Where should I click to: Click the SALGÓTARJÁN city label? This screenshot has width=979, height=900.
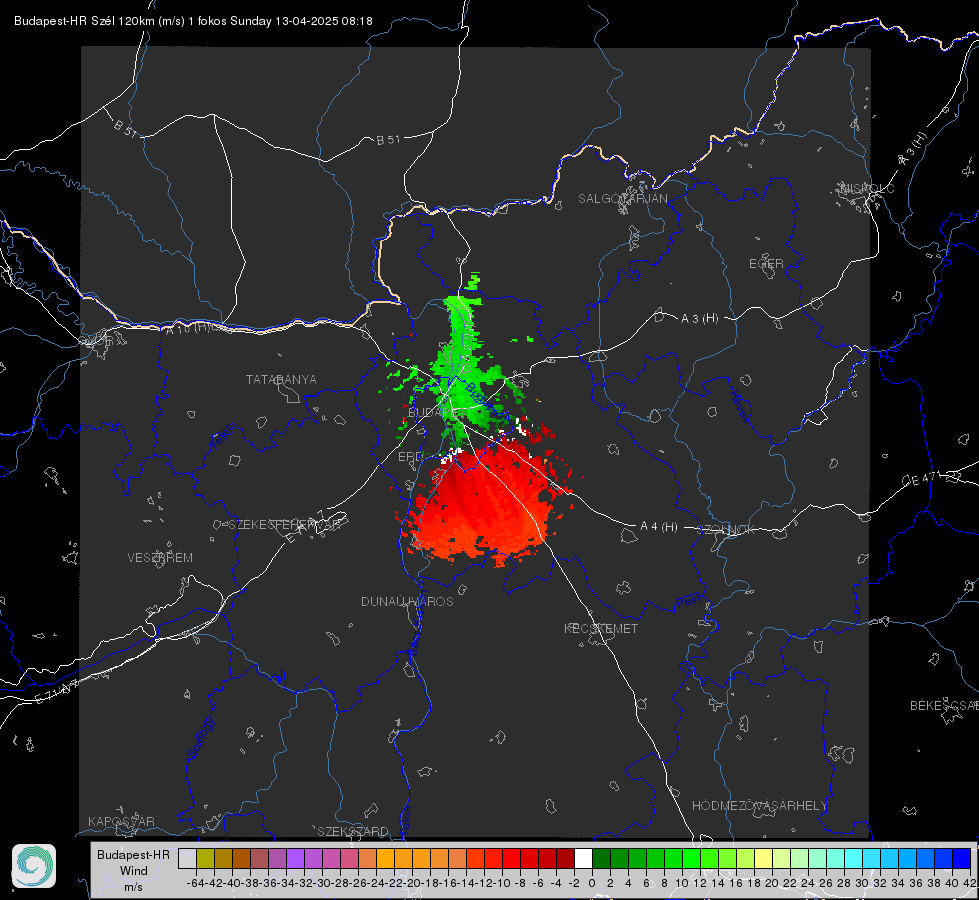[622, 199]
